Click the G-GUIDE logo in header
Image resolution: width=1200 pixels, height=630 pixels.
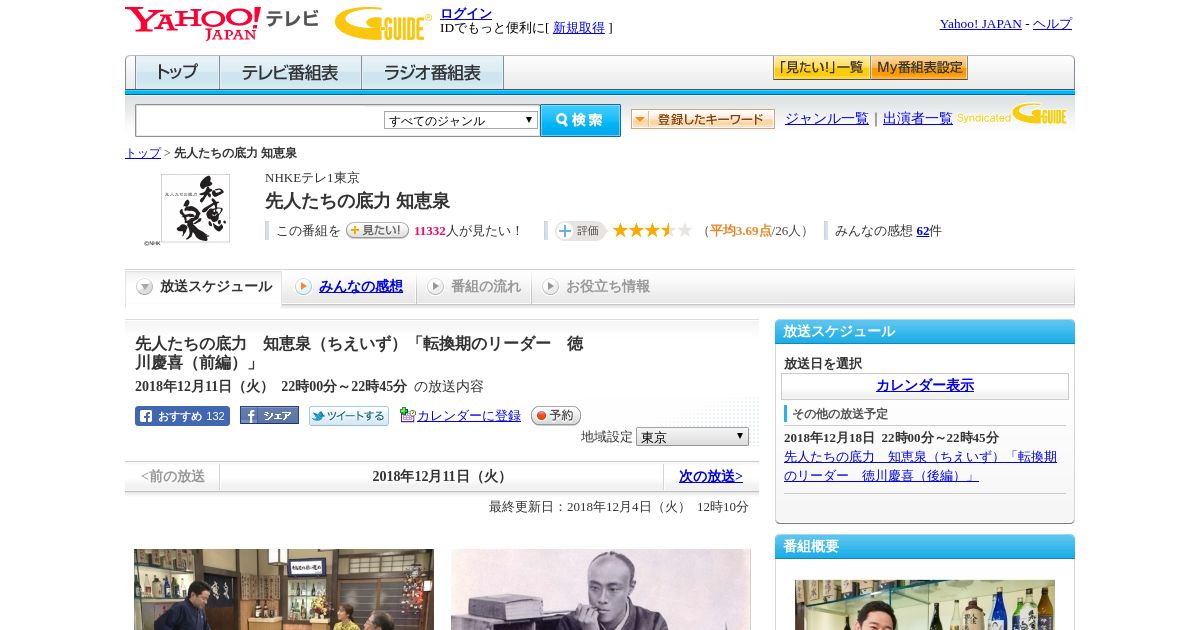383,24
